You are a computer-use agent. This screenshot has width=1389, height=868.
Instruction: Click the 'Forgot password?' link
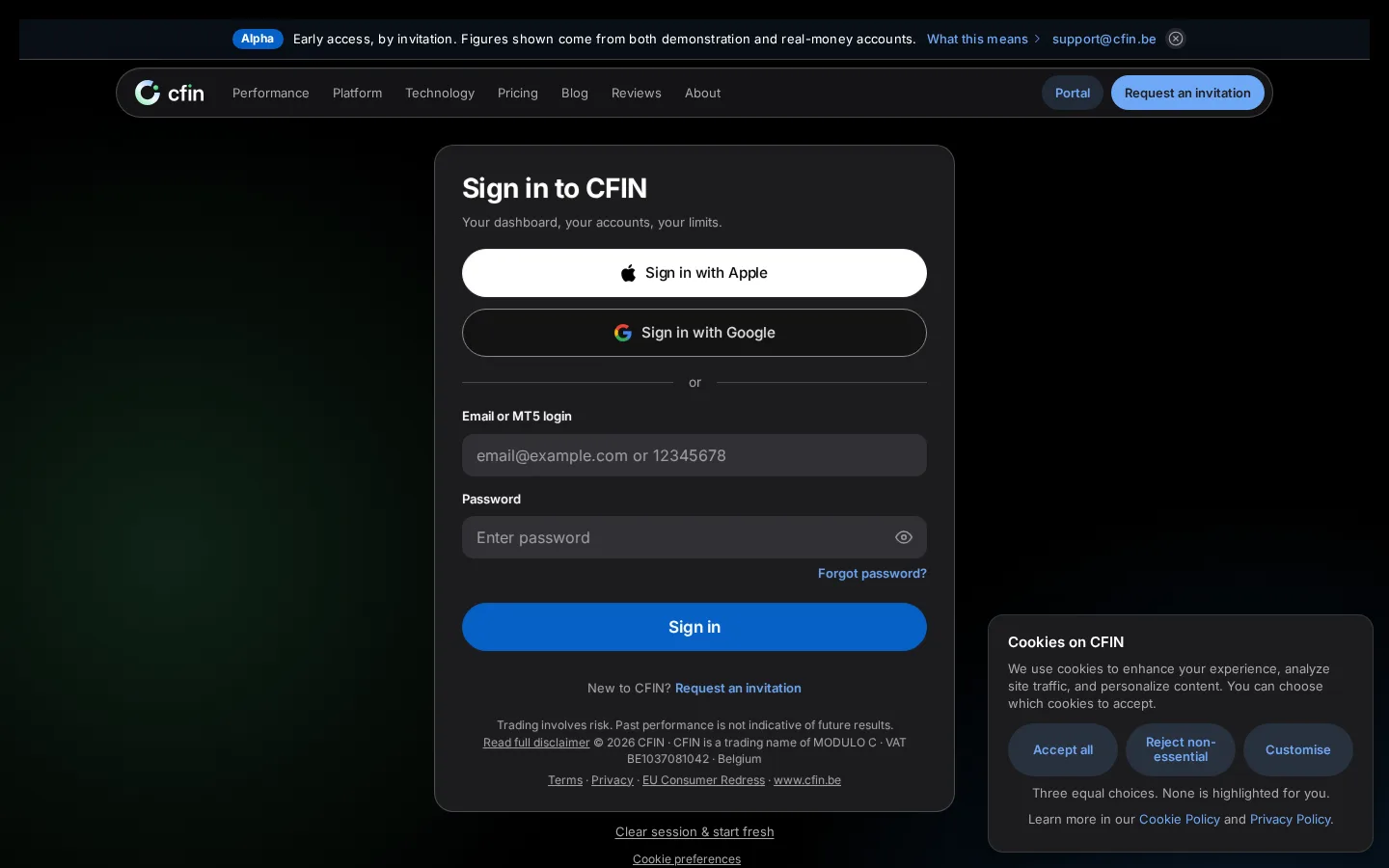click(872, 573)
